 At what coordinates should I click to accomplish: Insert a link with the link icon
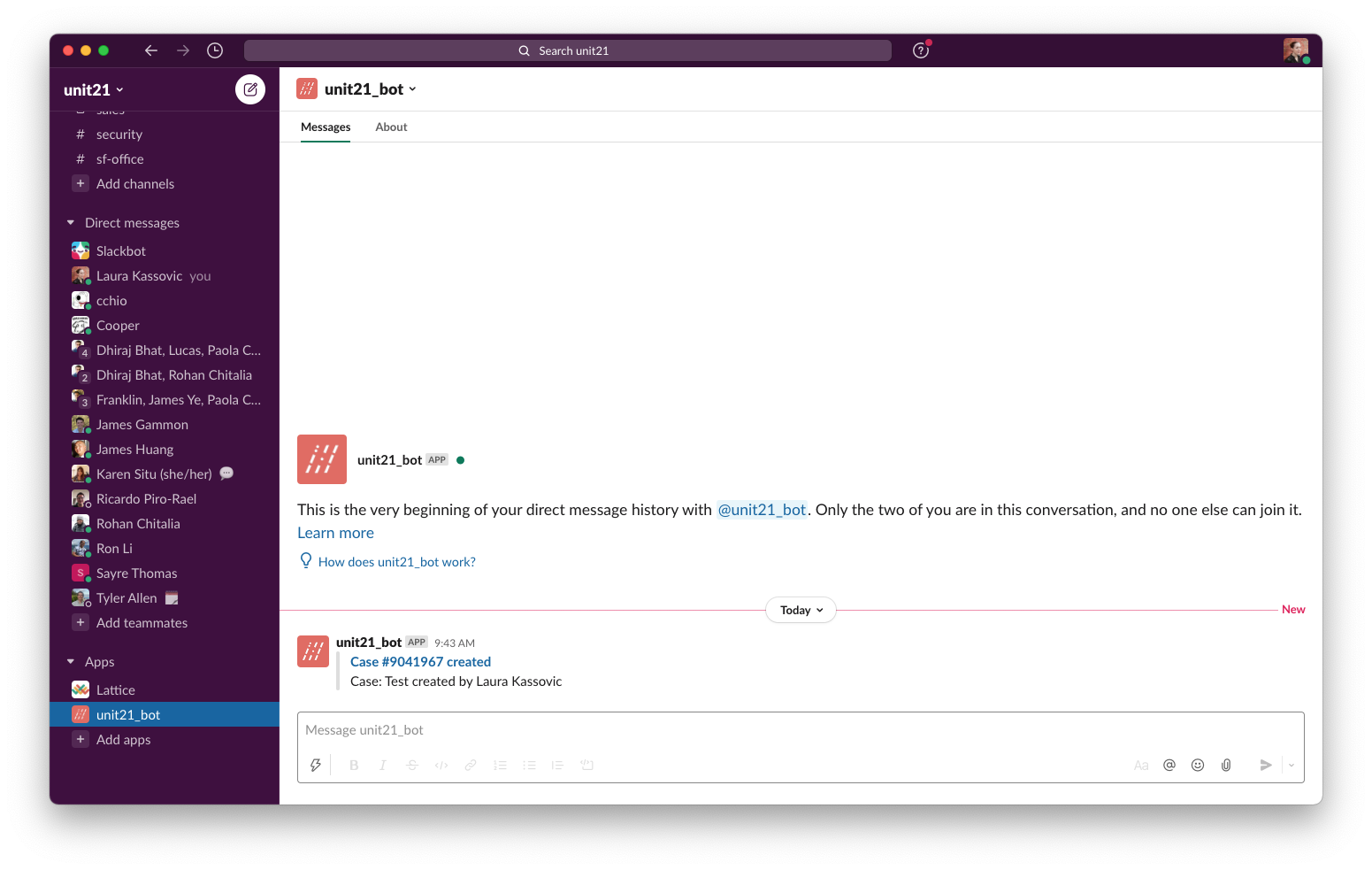tap(471, 765)
